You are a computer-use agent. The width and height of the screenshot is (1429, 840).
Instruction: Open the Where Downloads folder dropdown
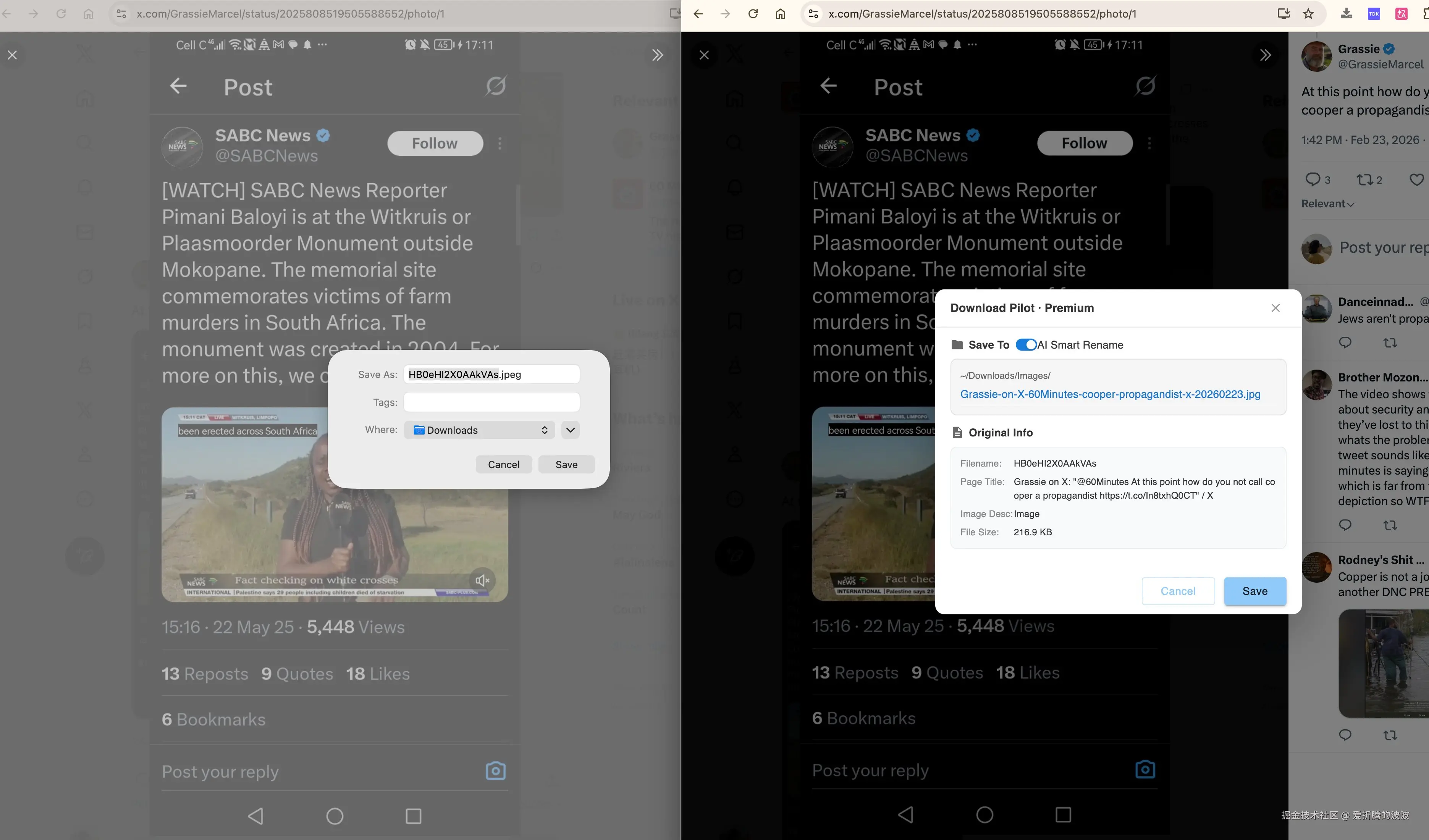pos(480,430)
